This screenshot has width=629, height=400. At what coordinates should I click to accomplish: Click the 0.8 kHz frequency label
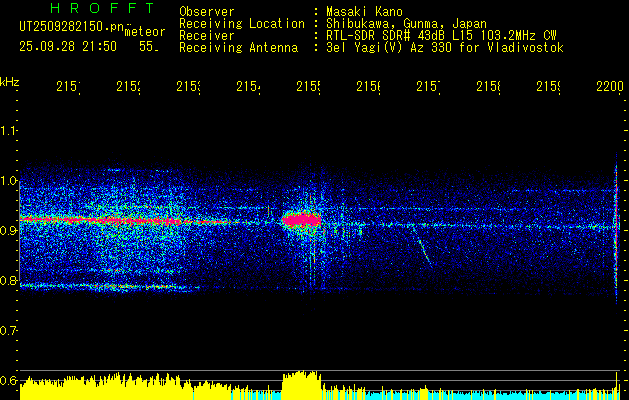pos(8,280)
